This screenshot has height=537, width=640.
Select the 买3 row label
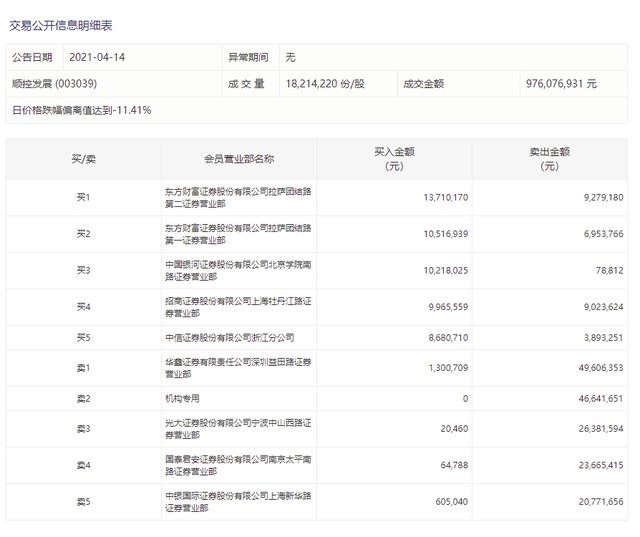(x=83, y=270)
